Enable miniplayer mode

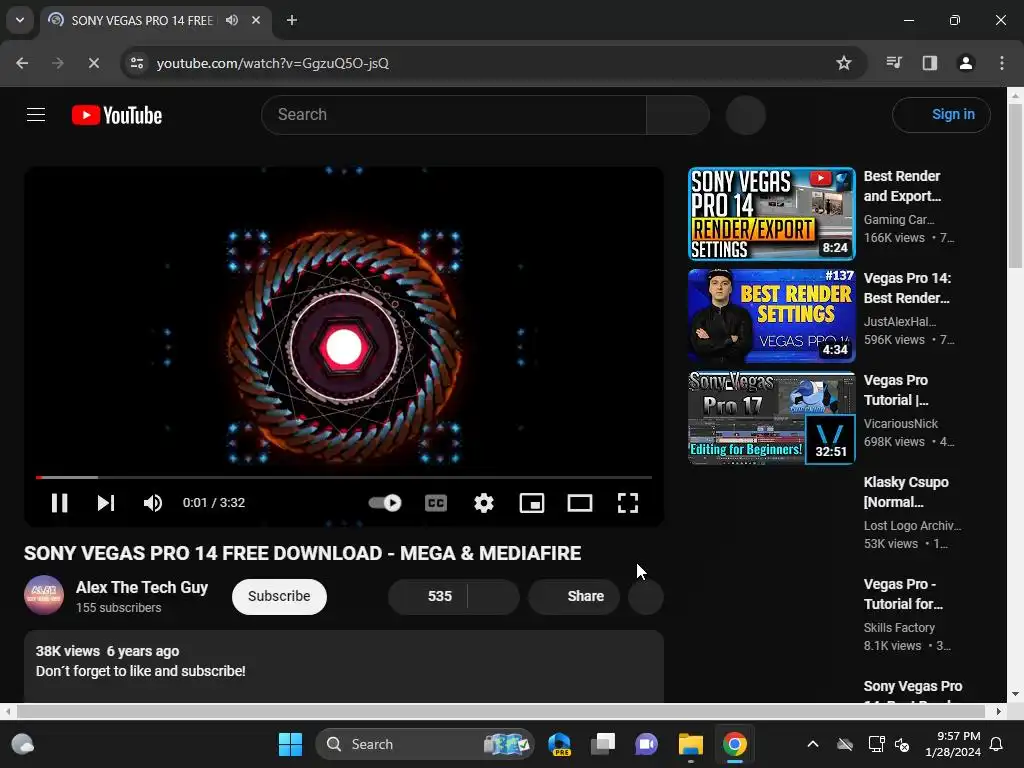click(x=532, y=503)
